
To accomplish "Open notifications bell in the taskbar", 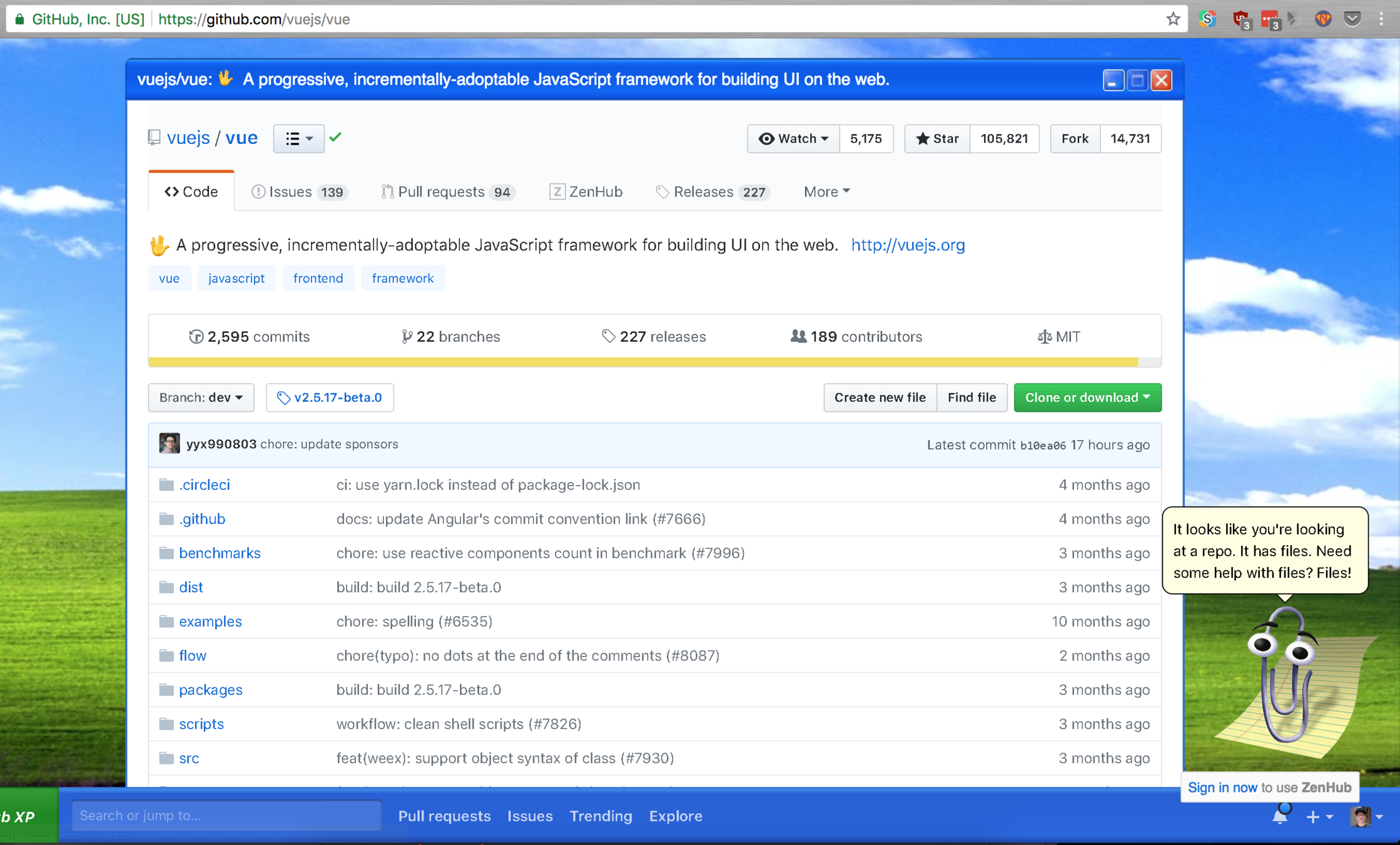I will 1281,815.
